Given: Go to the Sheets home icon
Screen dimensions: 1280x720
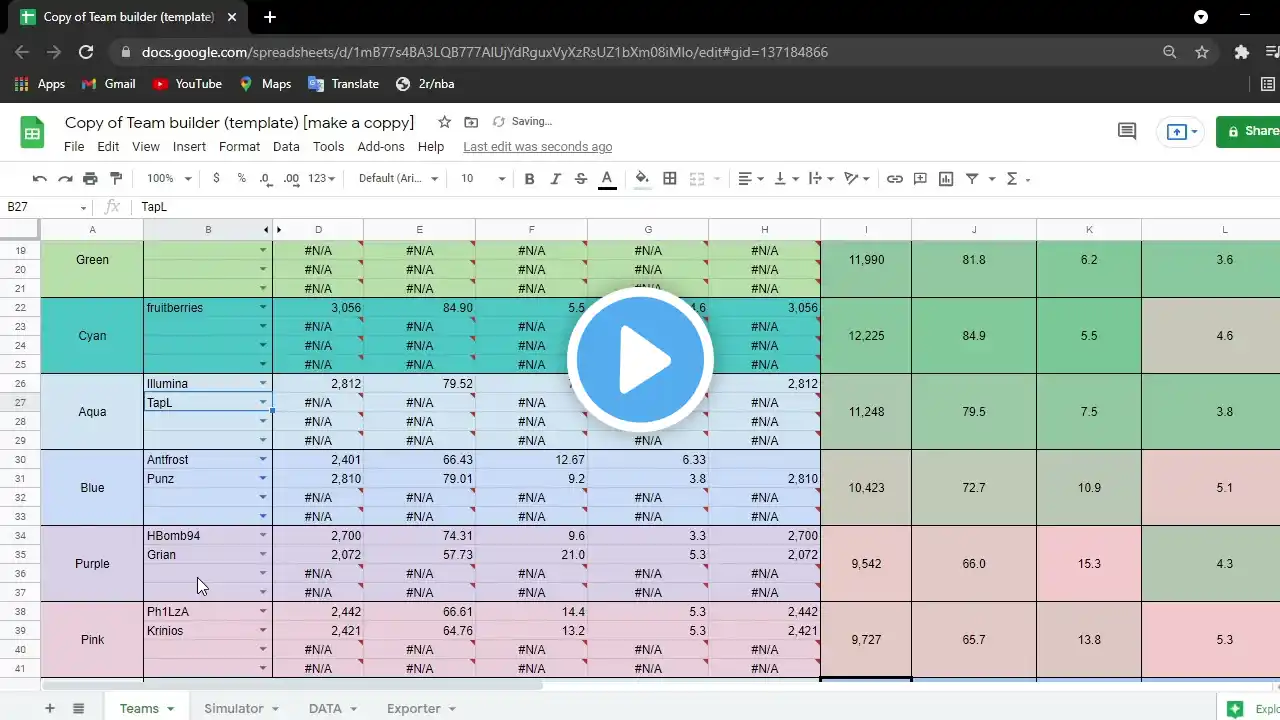Looking at the screenshot, I should point(33,132).
